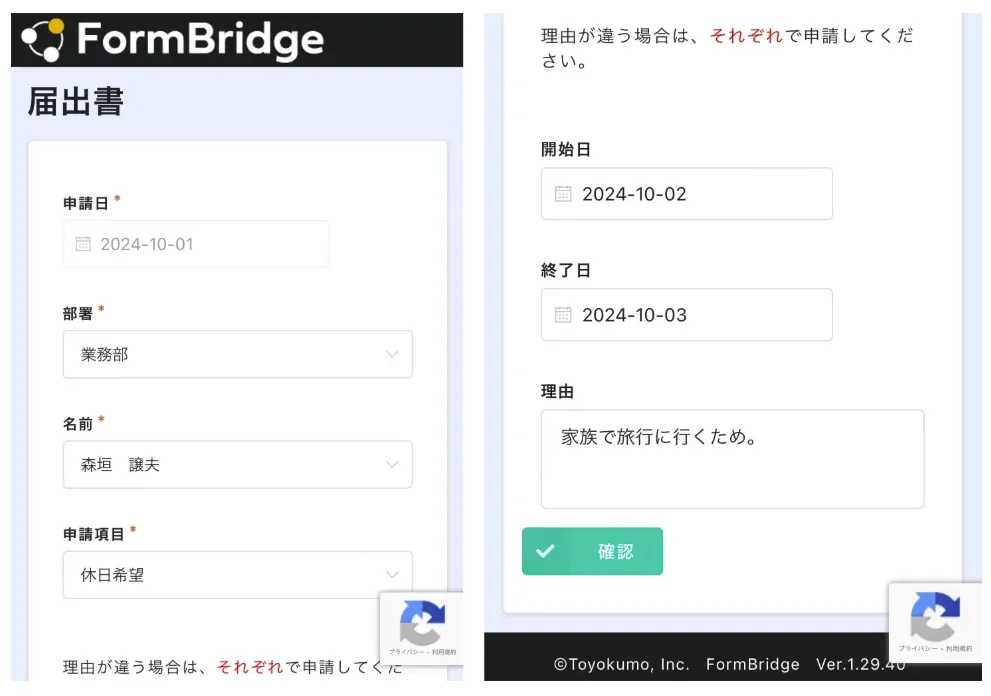Open the 名前 dropdown showing 森垣 譲夫
The height and width of the screenshot is (696, 991).
point(237,465)
